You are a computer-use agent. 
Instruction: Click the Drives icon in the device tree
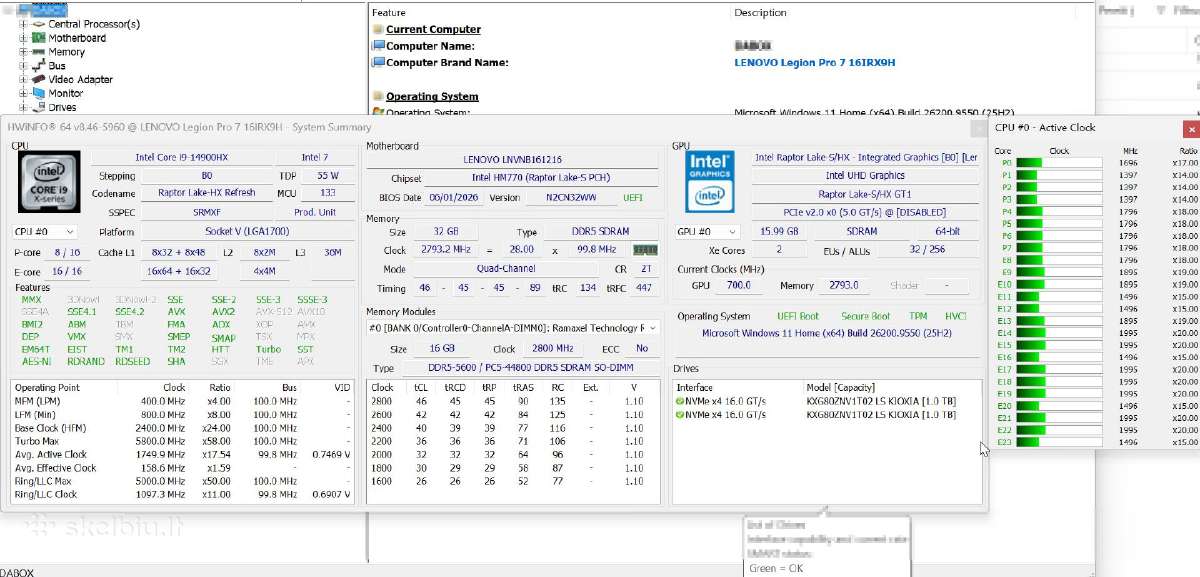pos(39,107)
